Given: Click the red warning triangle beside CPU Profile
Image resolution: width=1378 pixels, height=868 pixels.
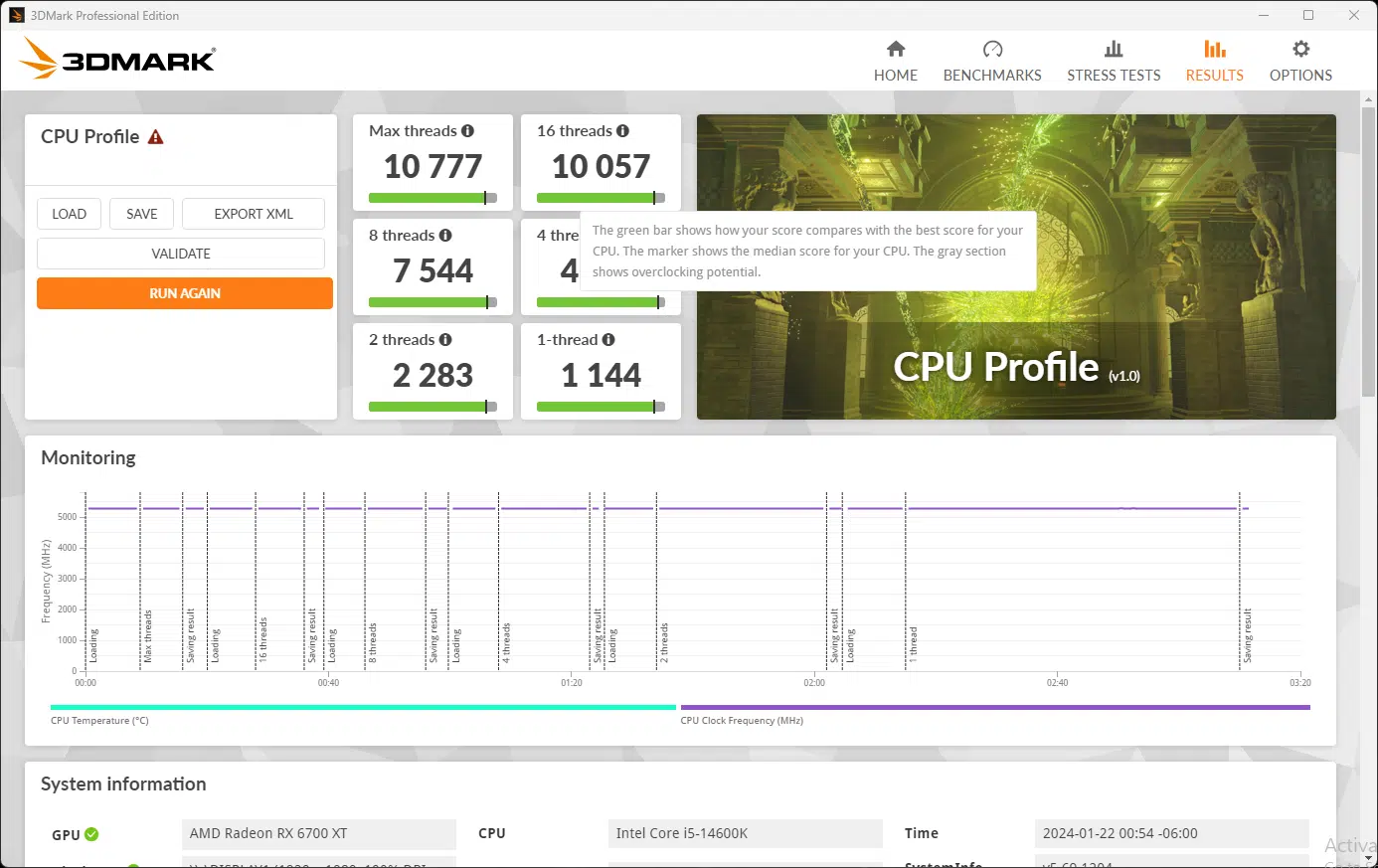Looking at the screenshot, I should [155, 137].
